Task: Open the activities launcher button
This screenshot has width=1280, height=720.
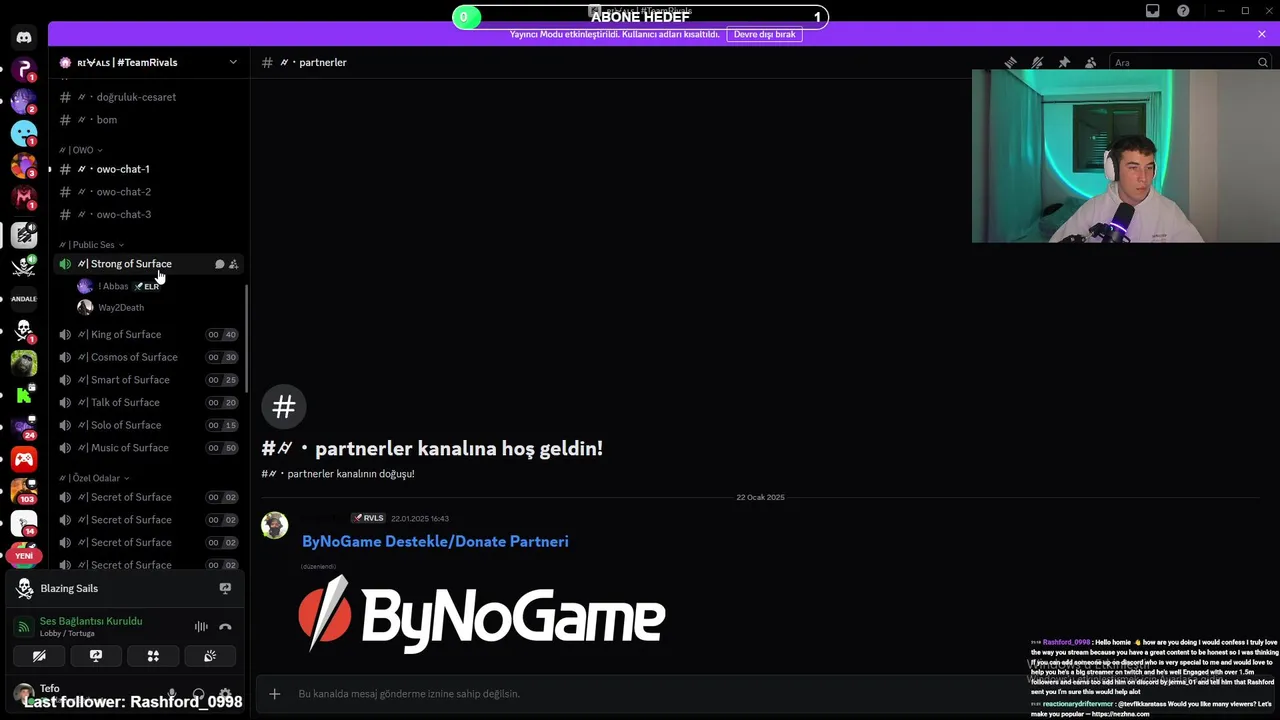Action: coord(153,656)
